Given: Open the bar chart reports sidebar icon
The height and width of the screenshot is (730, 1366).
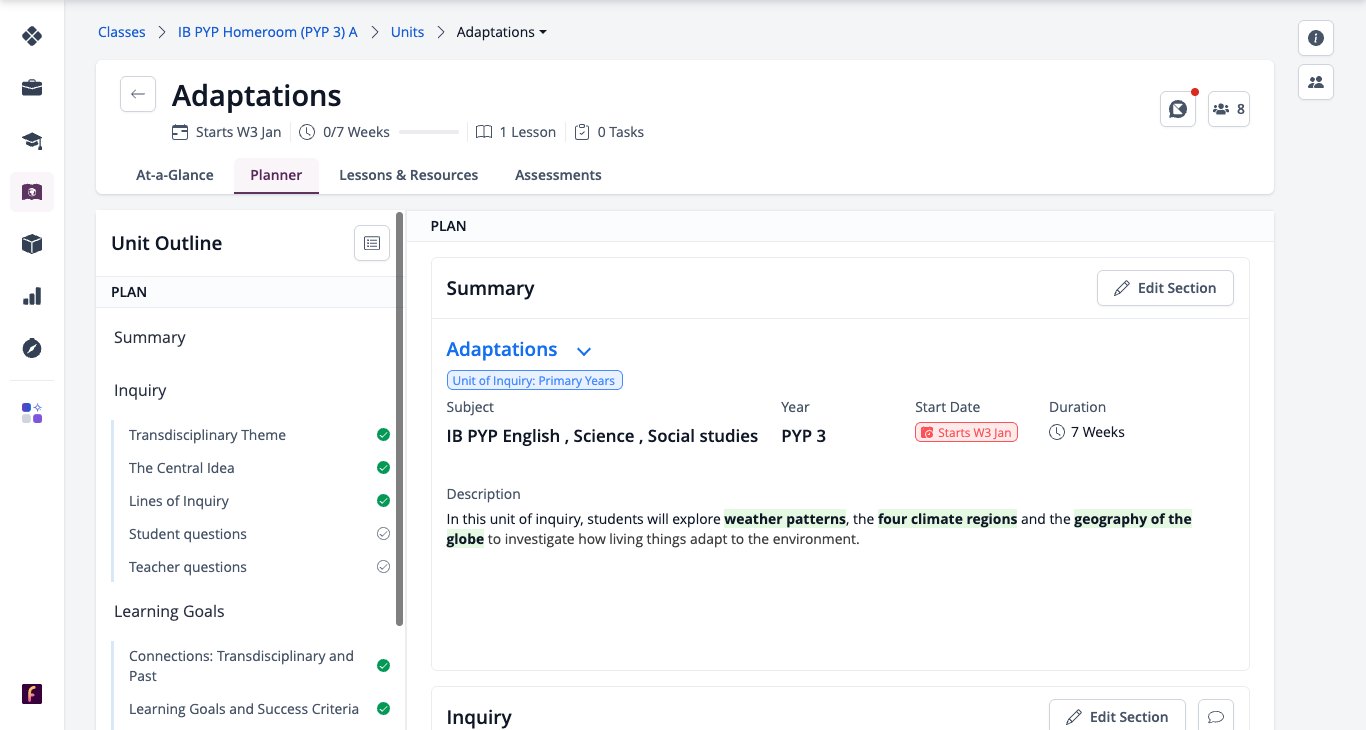Looking at the screenshot, I should point(32,296).
